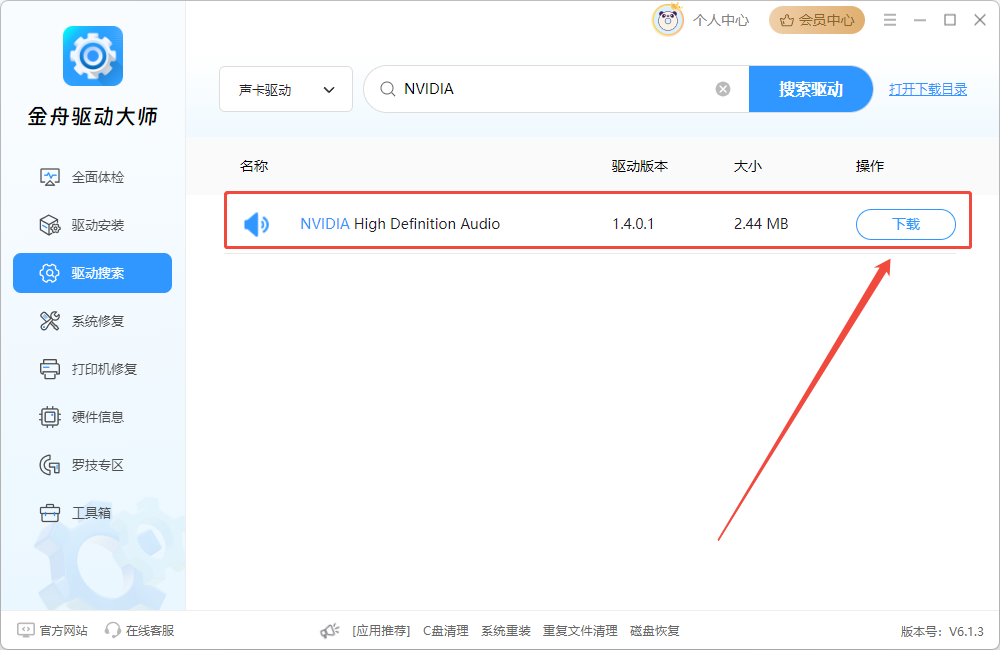This screenshot has width=1000, height=650.
Task: Click the 版本号: V6.1.3 label
Action: (942, 632)
